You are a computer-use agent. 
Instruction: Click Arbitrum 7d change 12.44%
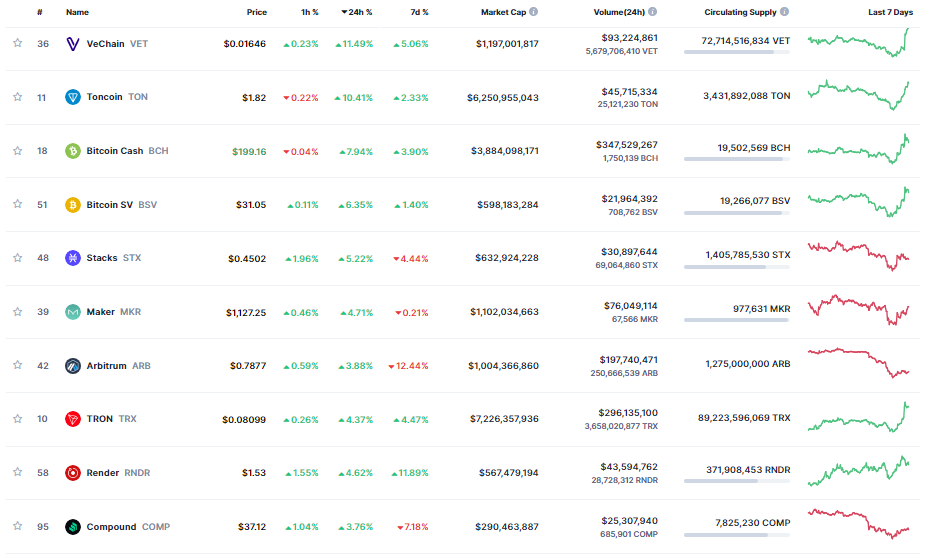tap(408, 366)
